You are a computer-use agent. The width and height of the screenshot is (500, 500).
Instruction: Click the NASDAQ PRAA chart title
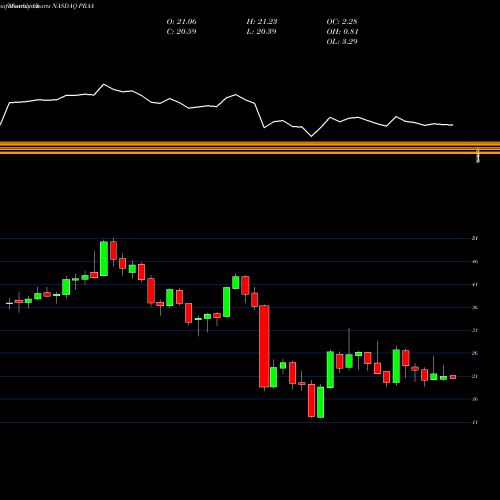pyautogui.click(x=47, y=6)
